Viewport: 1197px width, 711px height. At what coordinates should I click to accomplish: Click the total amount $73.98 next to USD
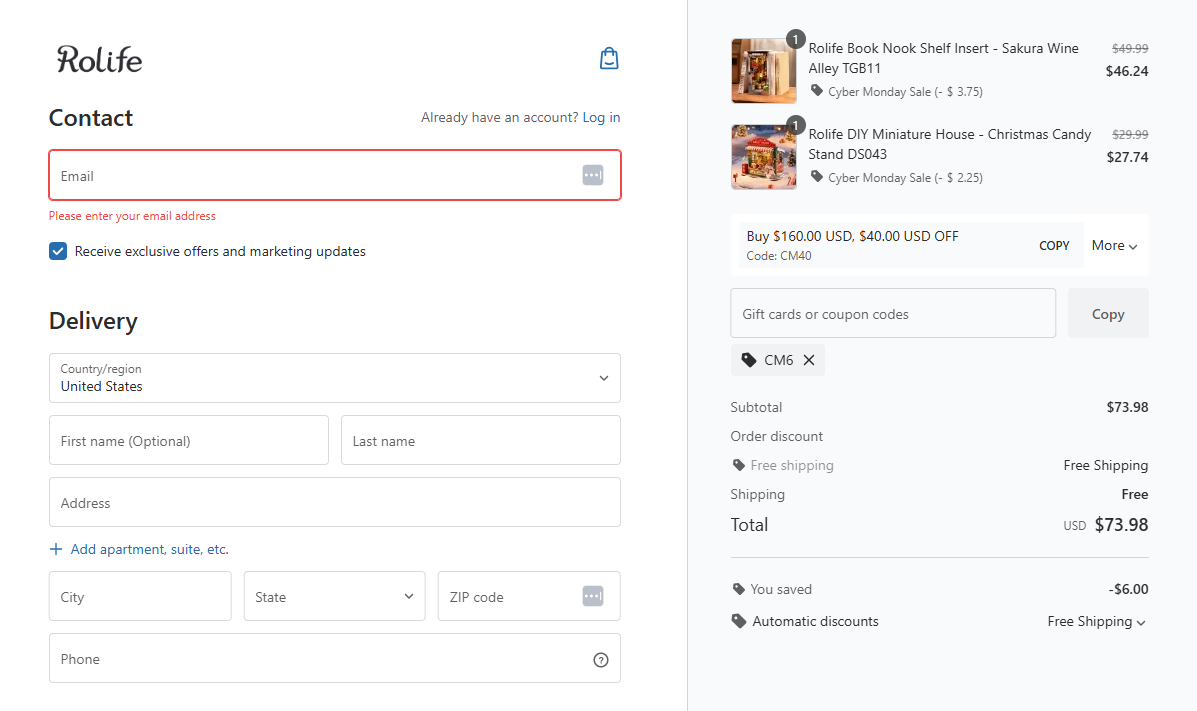(1121, 525)
